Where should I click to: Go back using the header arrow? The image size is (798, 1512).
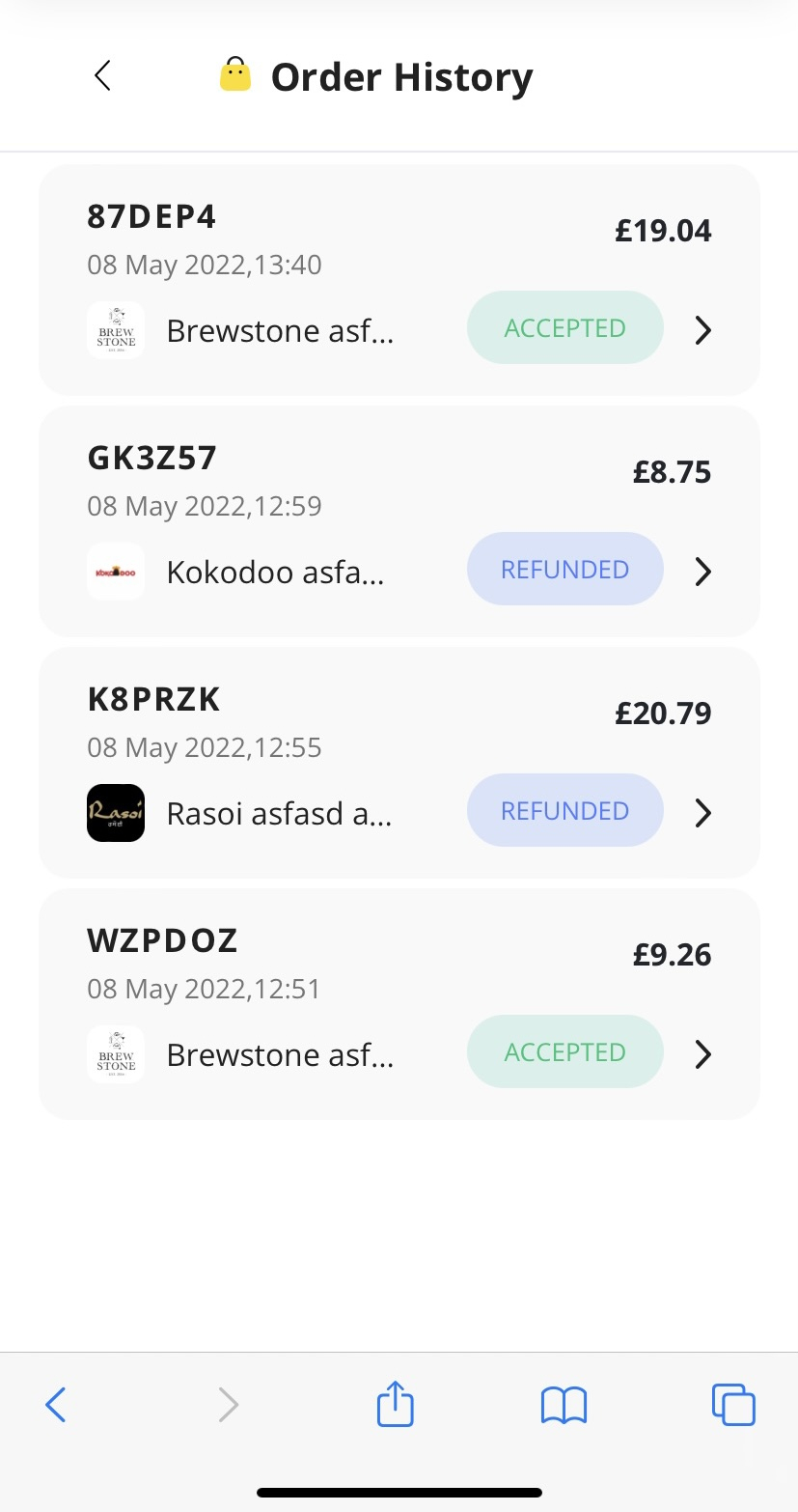tap(103, 75)
